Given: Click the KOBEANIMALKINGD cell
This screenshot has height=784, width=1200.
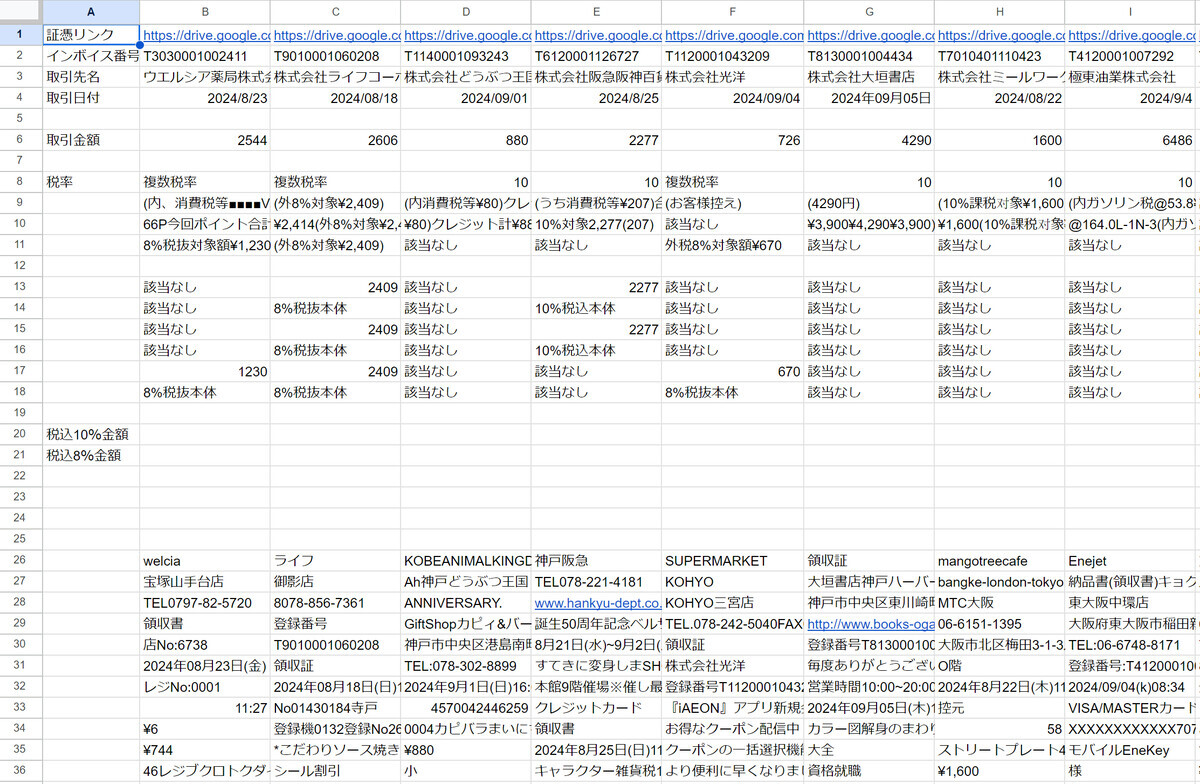Looking at the screenshot, I should (x=466, y=561).
